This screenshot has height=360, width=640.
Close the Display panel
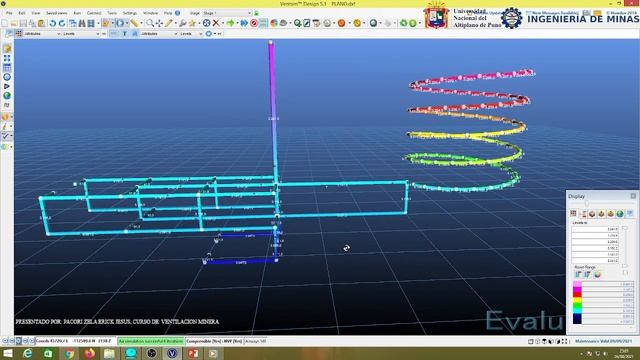coord(633,196)
